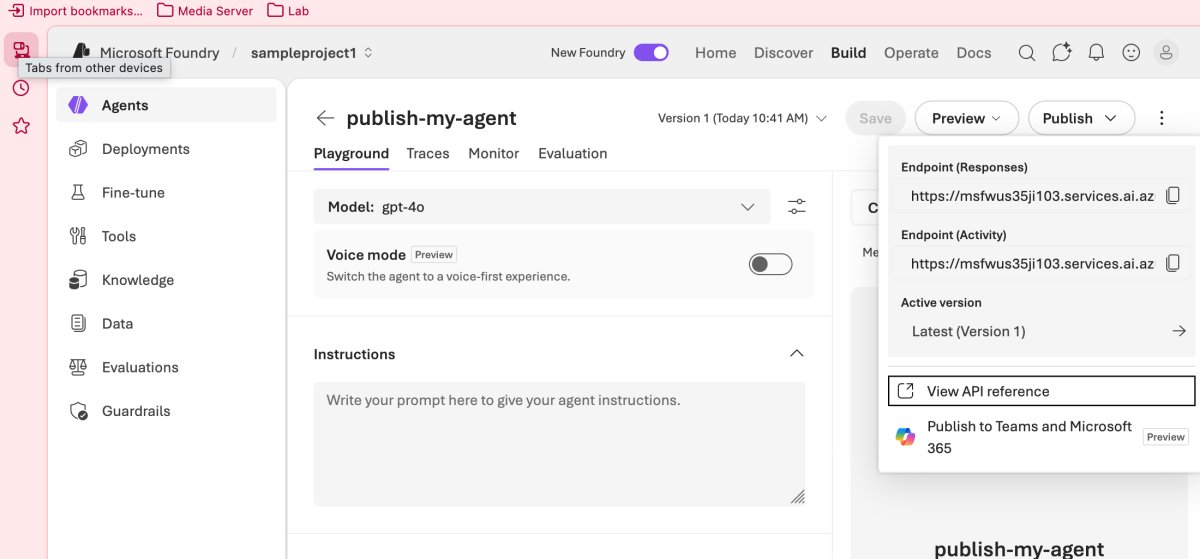Expand the sampleproject1 project selector
Viewport: 1200px width, 559px height.
311,53
